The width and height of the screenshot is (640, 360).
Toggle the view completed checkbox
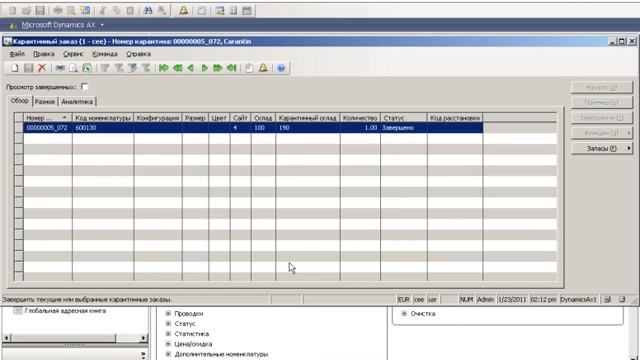(84, 87)
